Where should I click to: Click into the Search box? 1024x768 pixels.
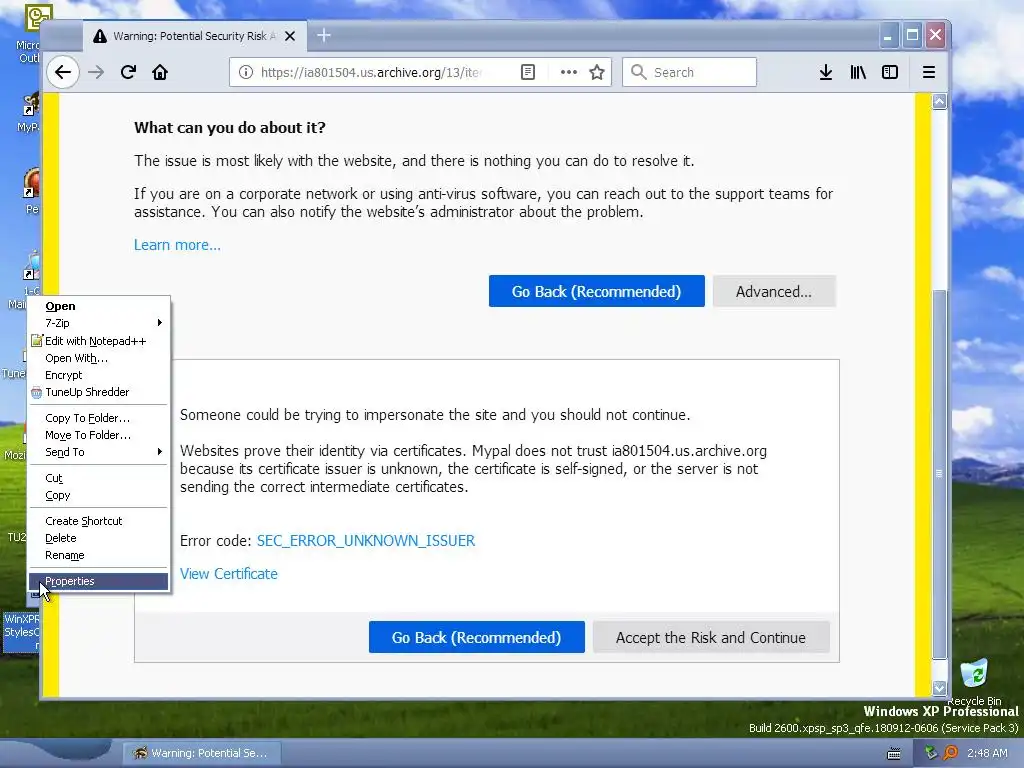[690, 72]
